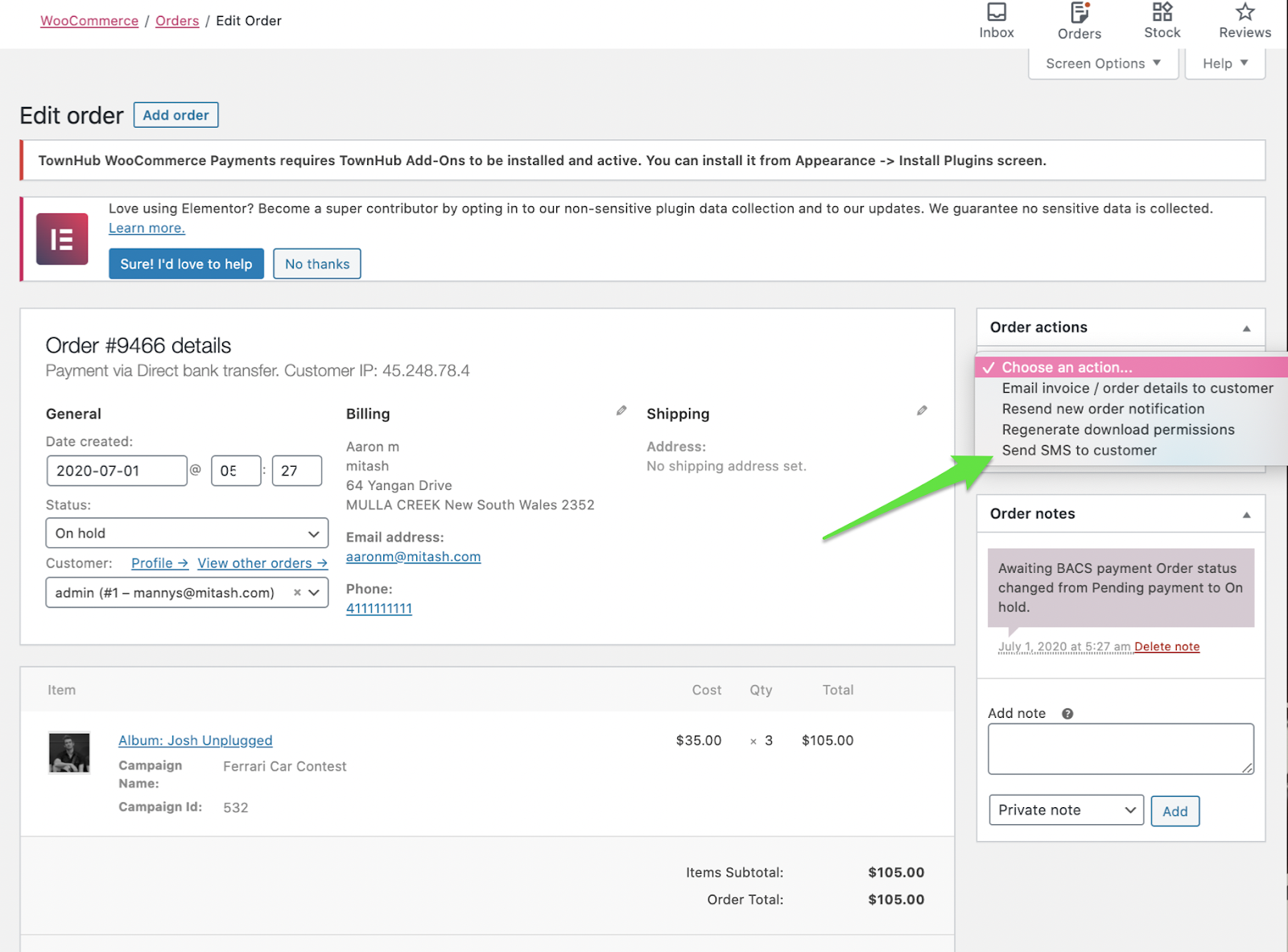Click the Cost column header

coord(707,690)
